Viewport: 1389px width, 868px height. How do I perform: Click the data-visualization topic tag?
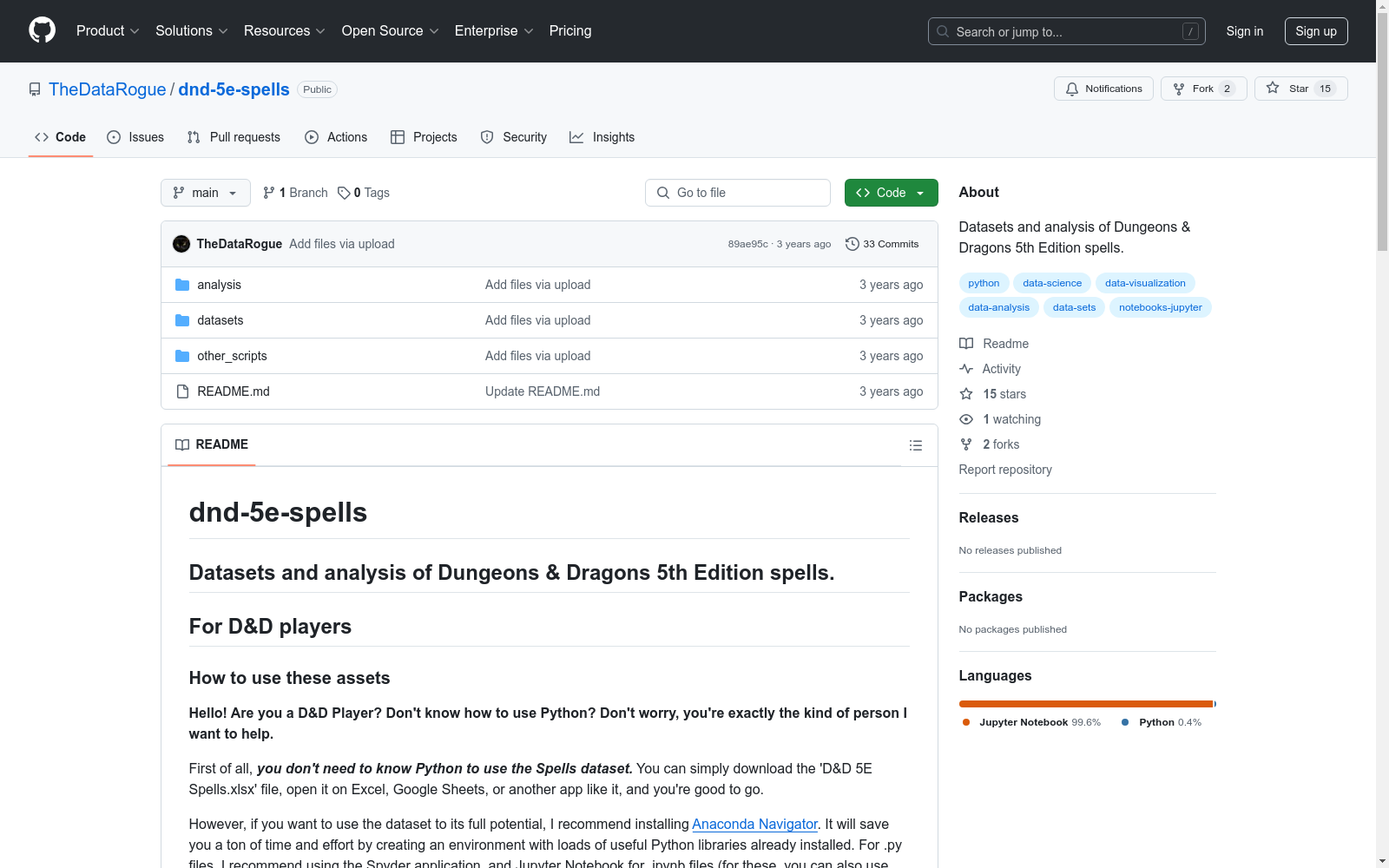[1145, 283]
